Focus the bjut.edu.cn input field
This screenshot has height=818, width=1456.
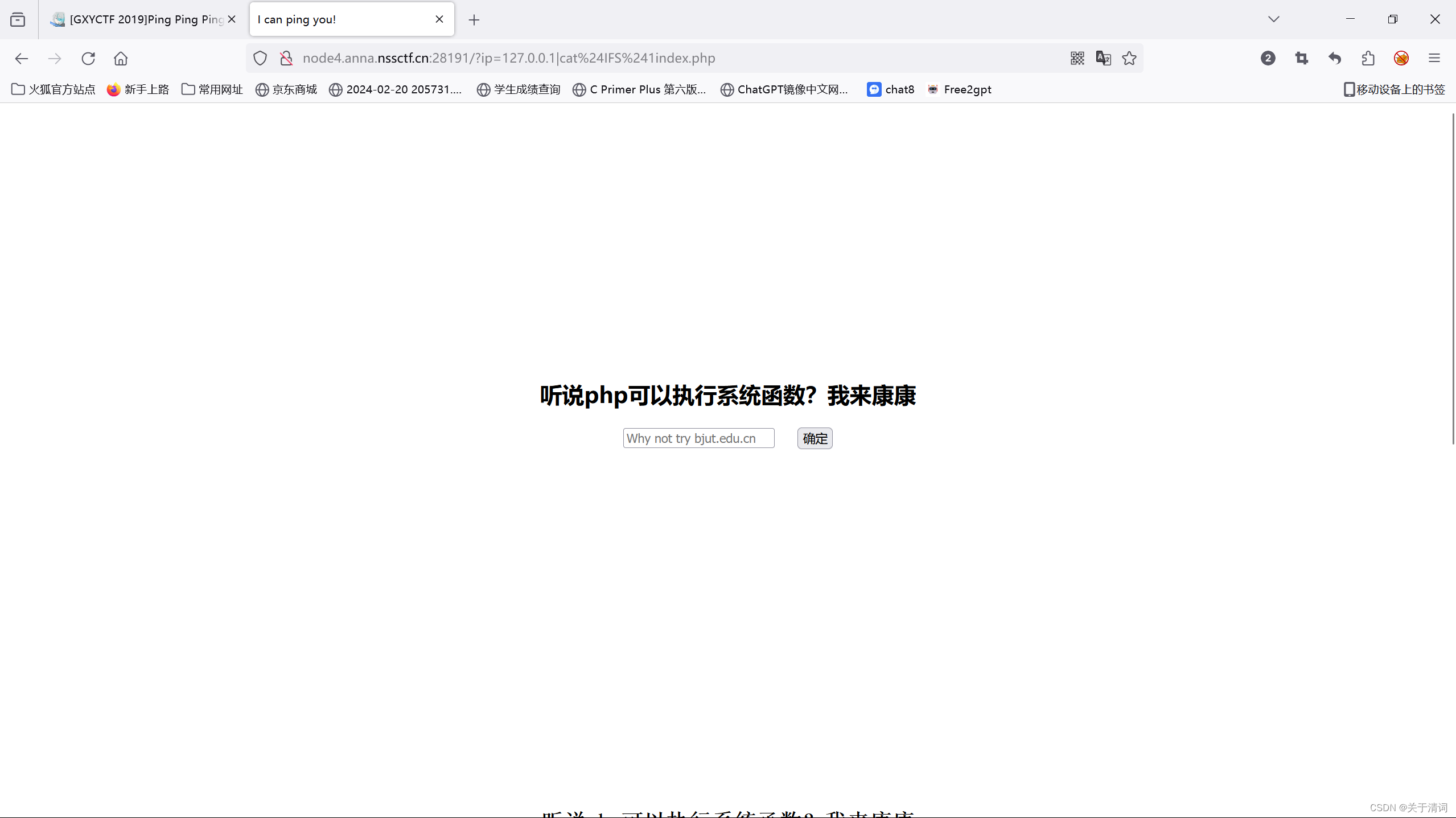(698, 438)
